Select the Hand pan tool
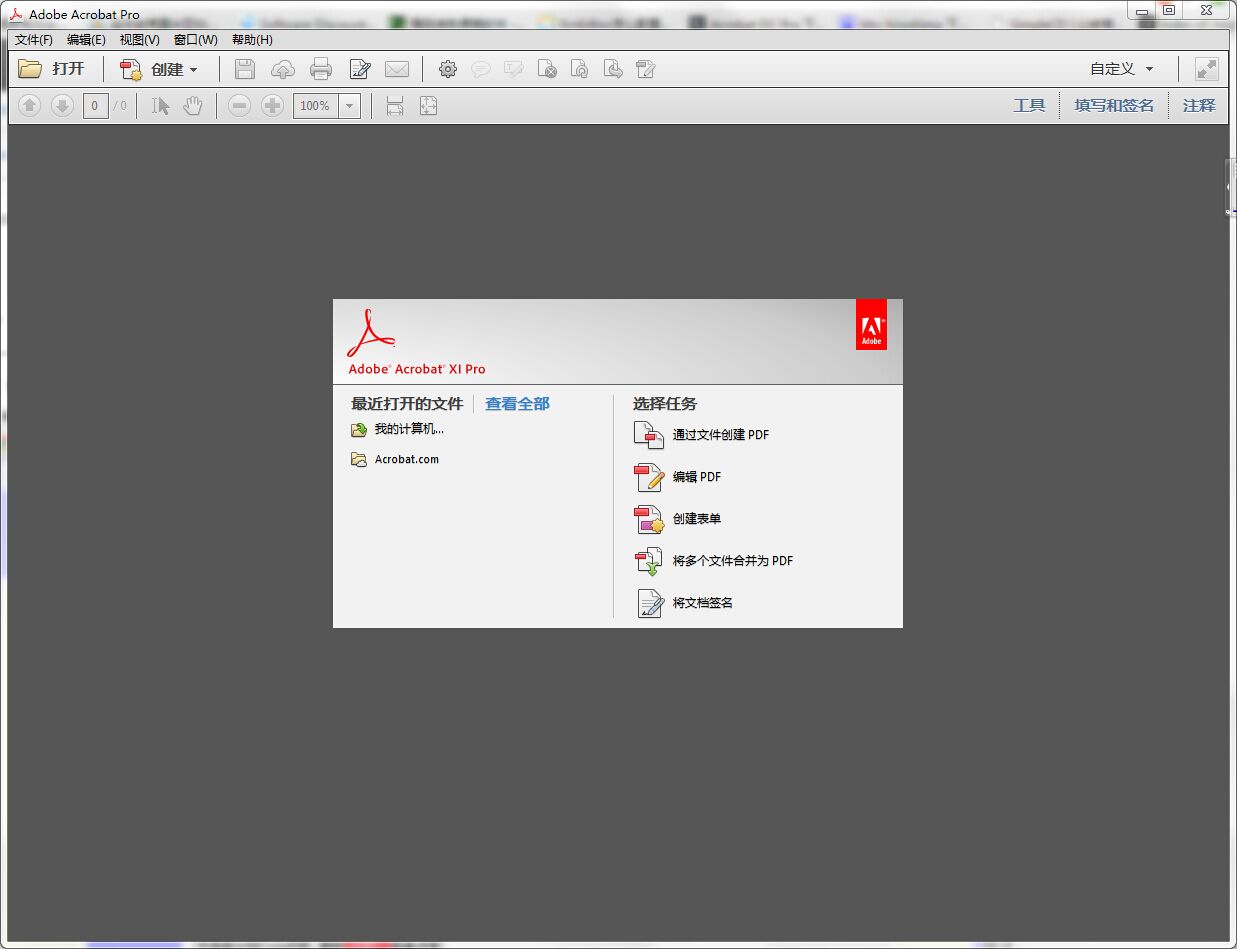The height and width of the screenshot is (949, 1237). [192, 106]
